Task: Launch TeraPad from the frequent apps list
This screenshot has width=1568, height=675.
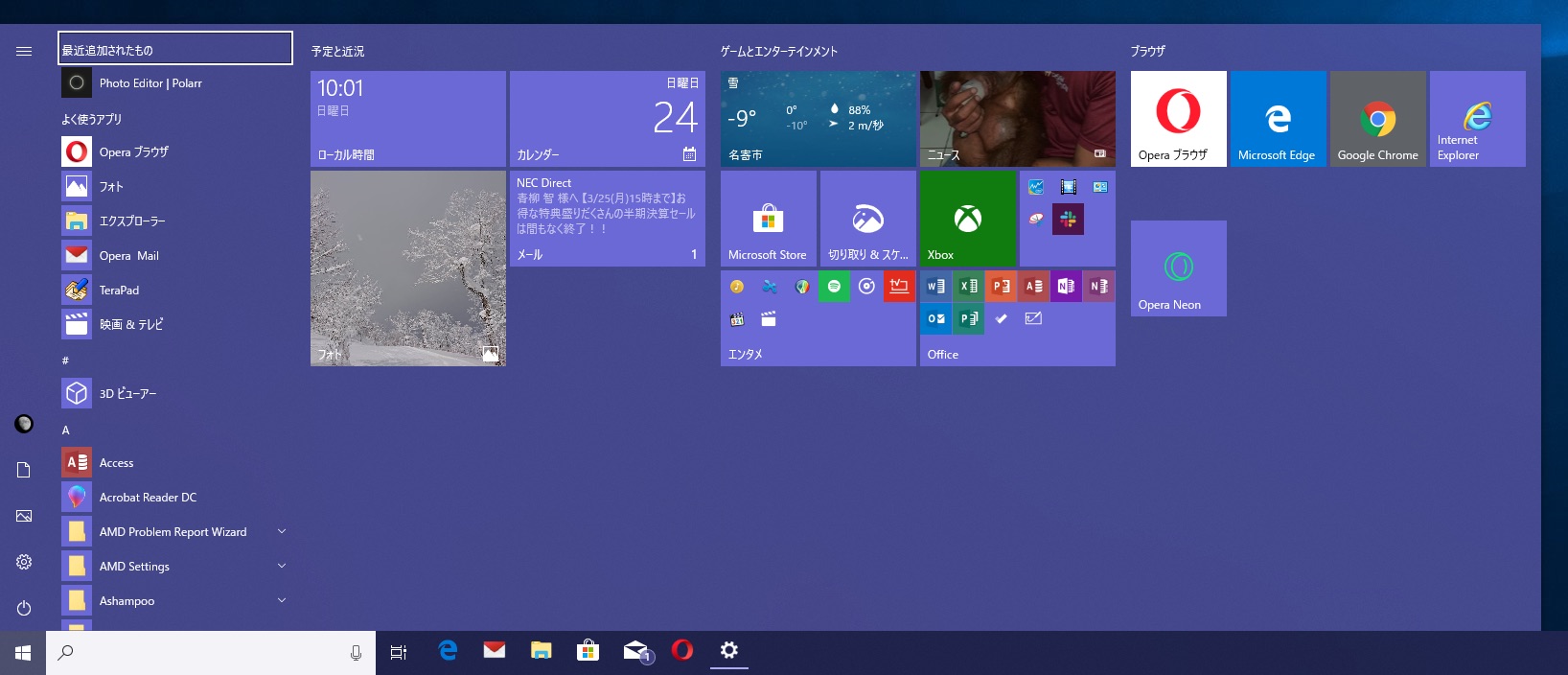Action: click(x=176, y=291)
